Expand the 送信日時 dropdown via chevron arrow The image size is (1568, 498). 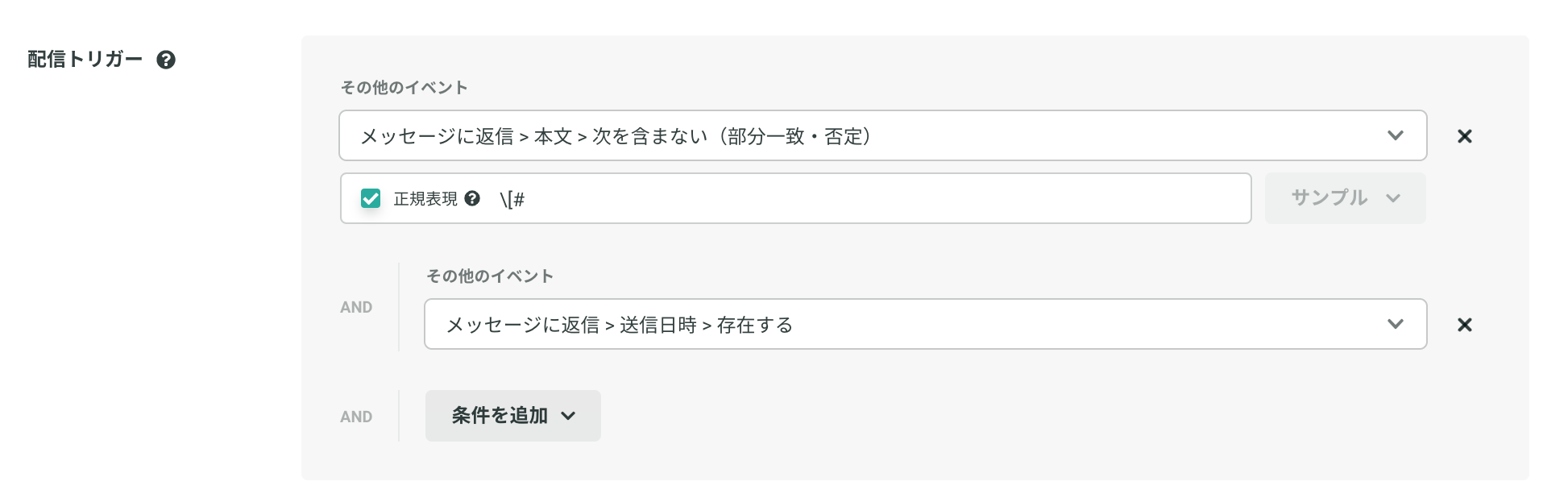1396,324
